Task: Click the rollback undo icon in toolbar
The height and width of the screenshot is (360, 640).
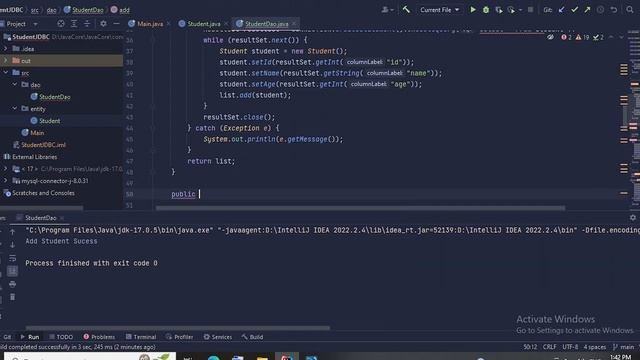Action: pos(613,10)
